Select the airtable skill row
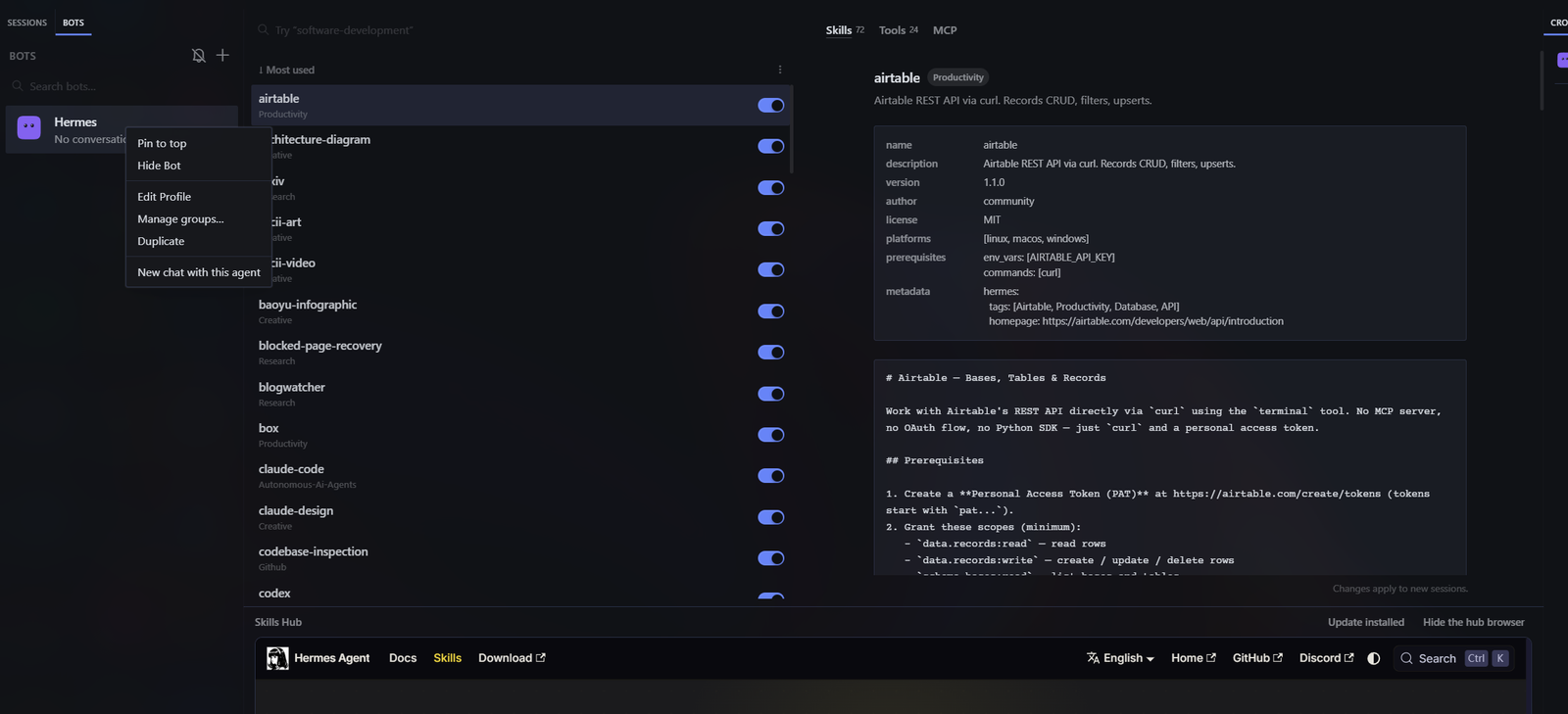Image resolution: width=1568 pixels, height=714 pixels. (521, 105)
